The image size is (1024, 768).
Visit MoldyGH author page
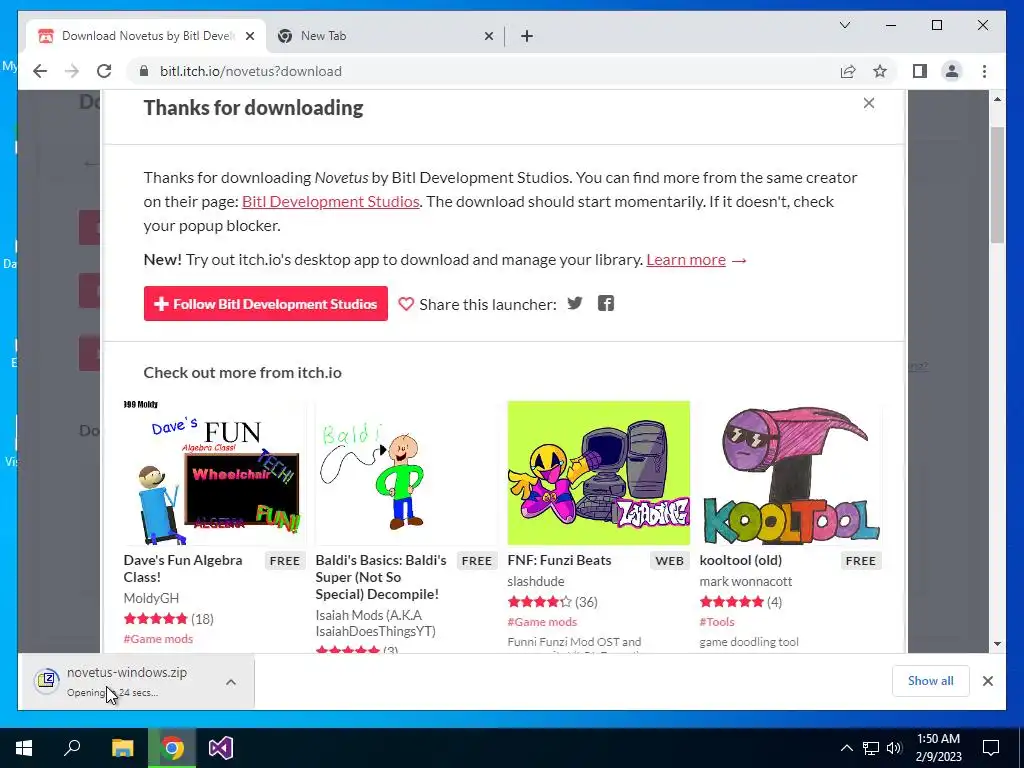151,598
